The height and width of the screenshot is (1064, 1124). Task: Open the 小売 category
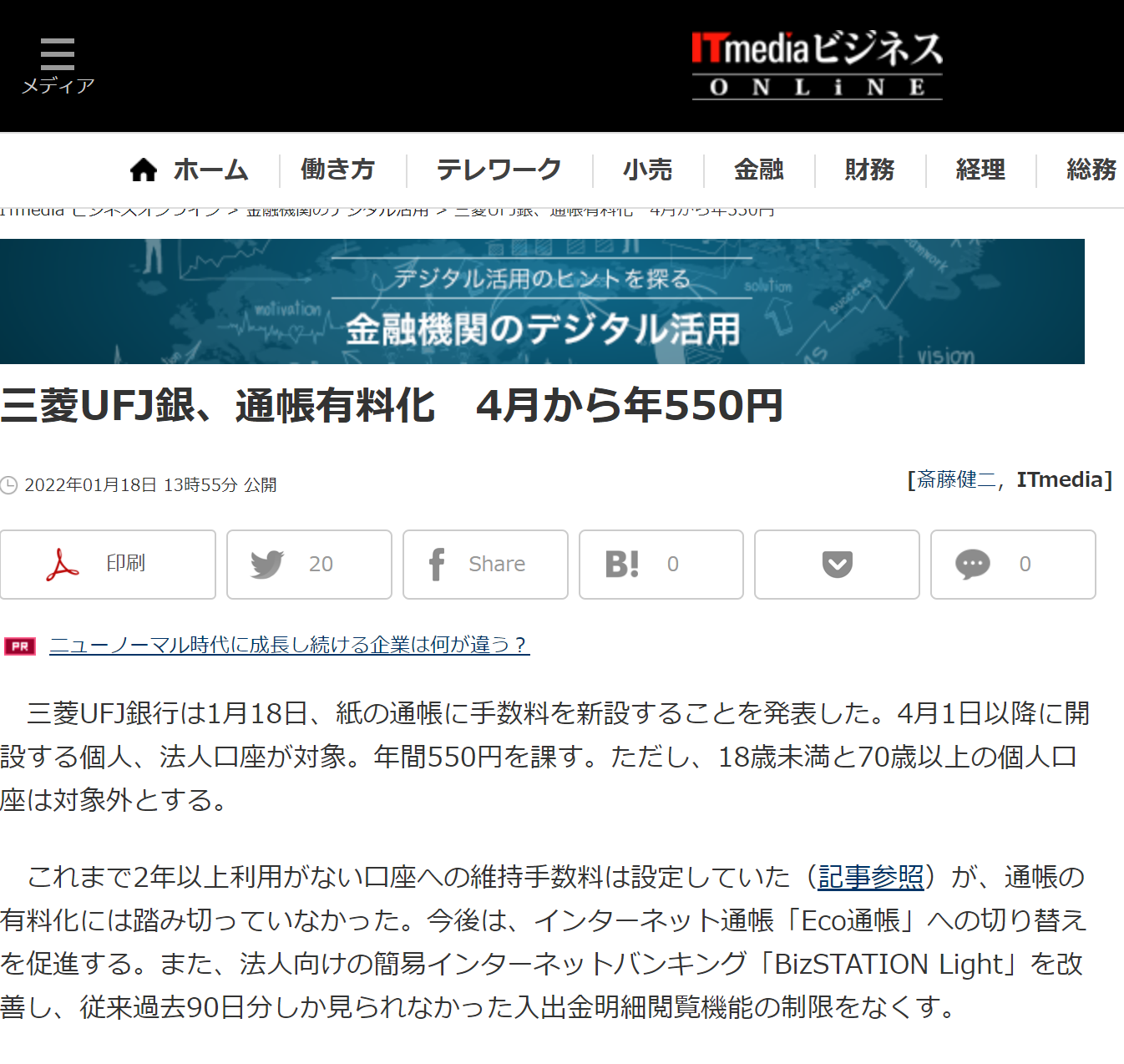[x=647, y=170]
